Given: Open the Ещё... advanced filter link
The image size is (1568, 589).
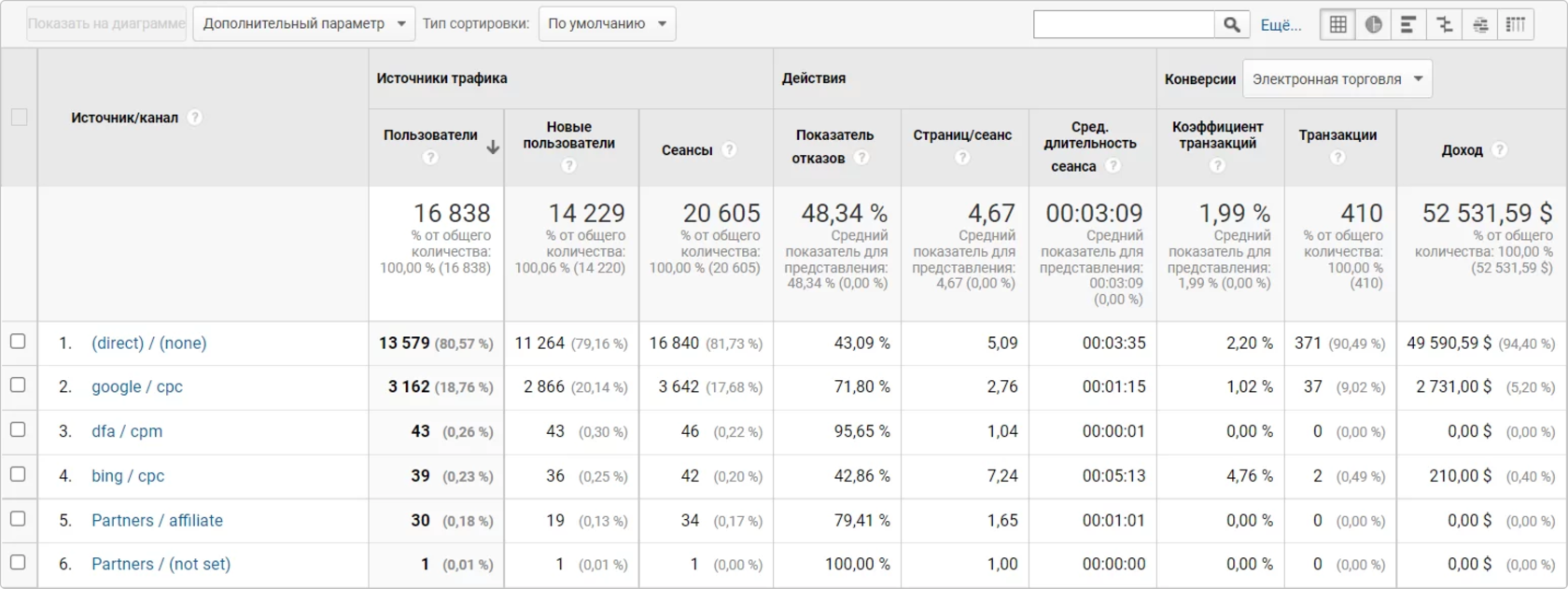Looking at the screenshot, I should pos(1281,25).
